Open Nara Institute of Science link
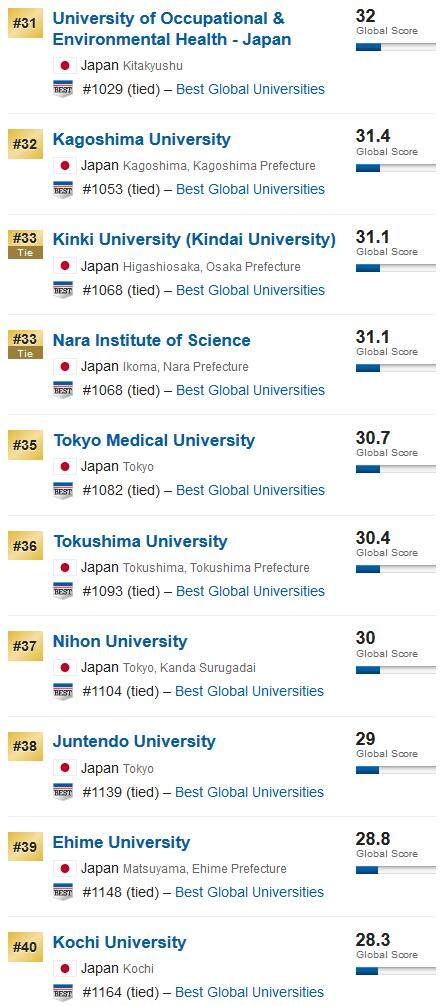This screenshot has width=446, height=1006. coord(151,340)
